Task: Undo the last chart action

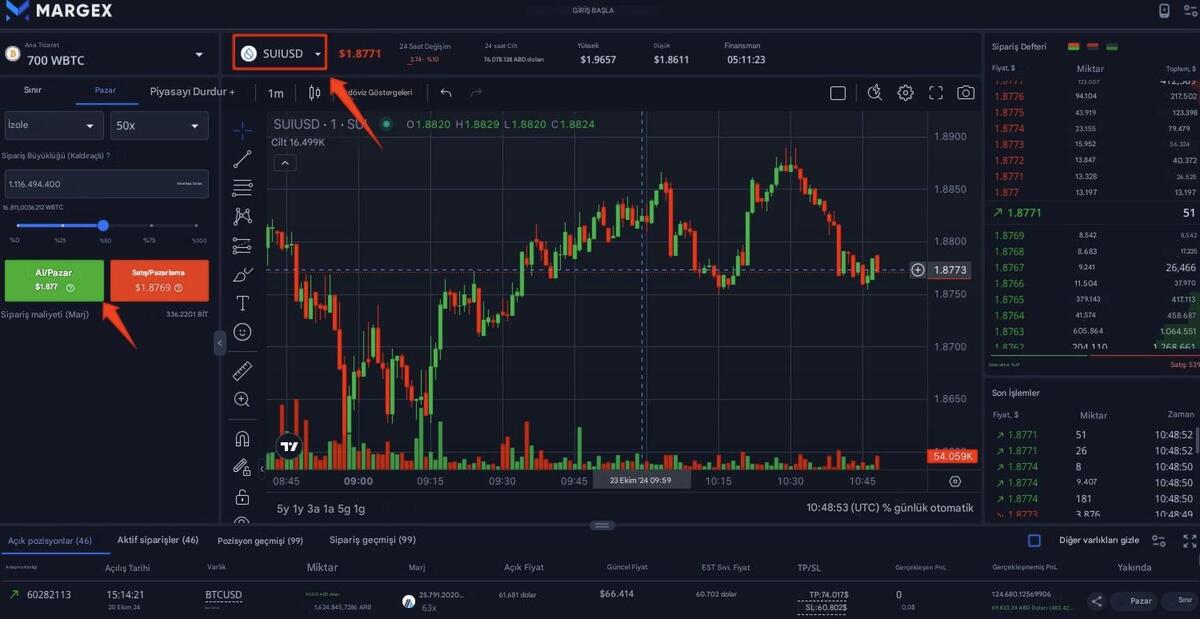Action: (x=446, y=93)
